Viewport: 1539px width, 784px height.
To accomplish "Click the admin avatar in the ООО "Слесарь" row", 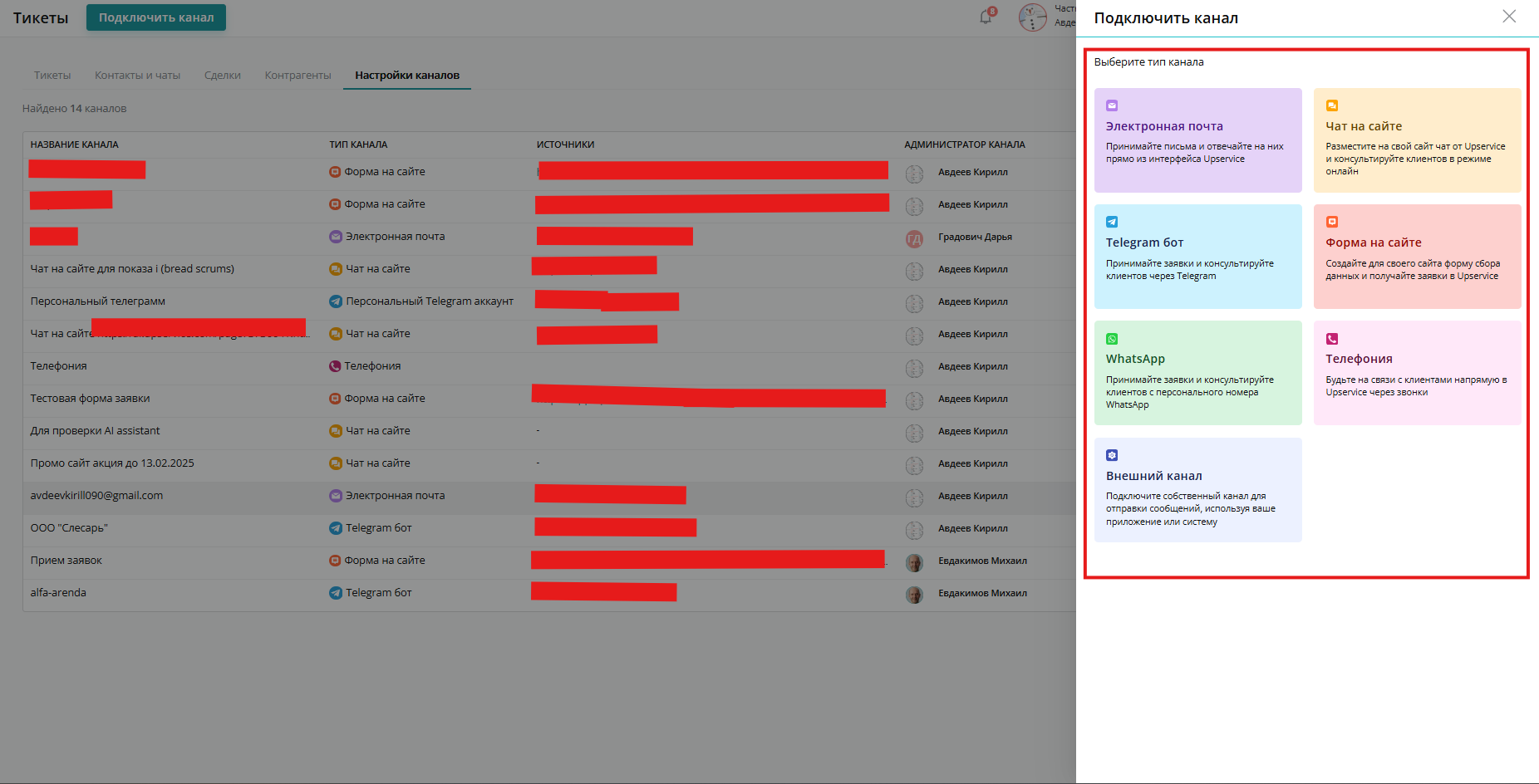I will pos(914,530).
